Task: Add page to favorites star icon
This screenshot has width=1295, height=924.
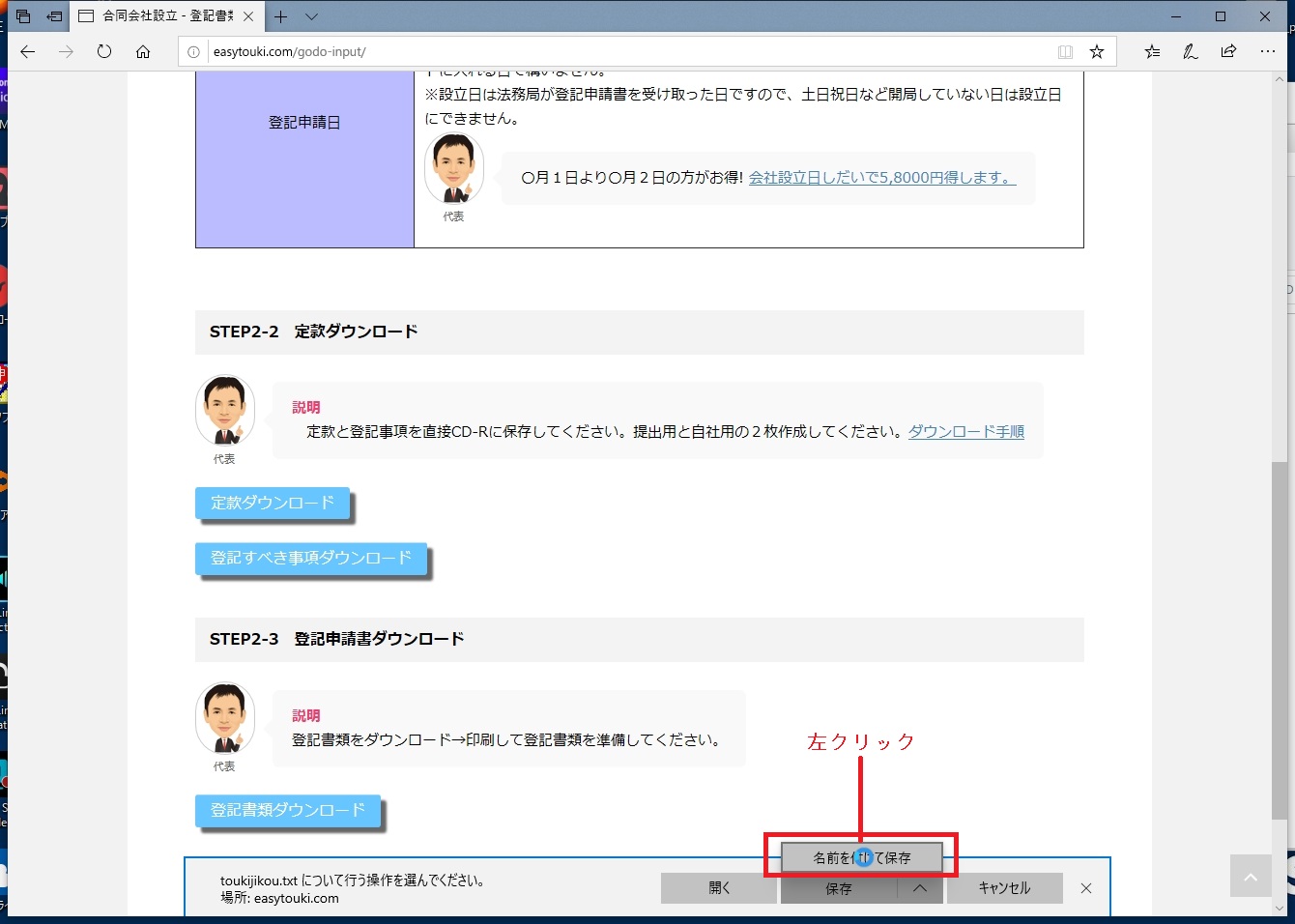Action: 1097,52
